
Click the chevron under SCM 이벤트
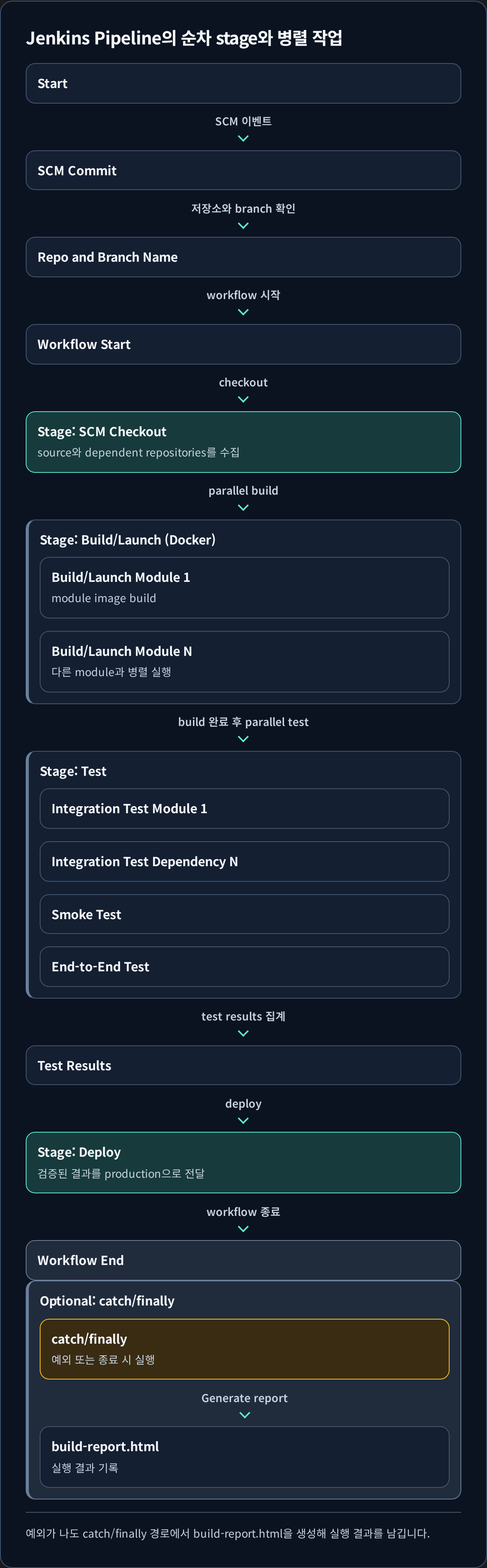pos(243,139)
